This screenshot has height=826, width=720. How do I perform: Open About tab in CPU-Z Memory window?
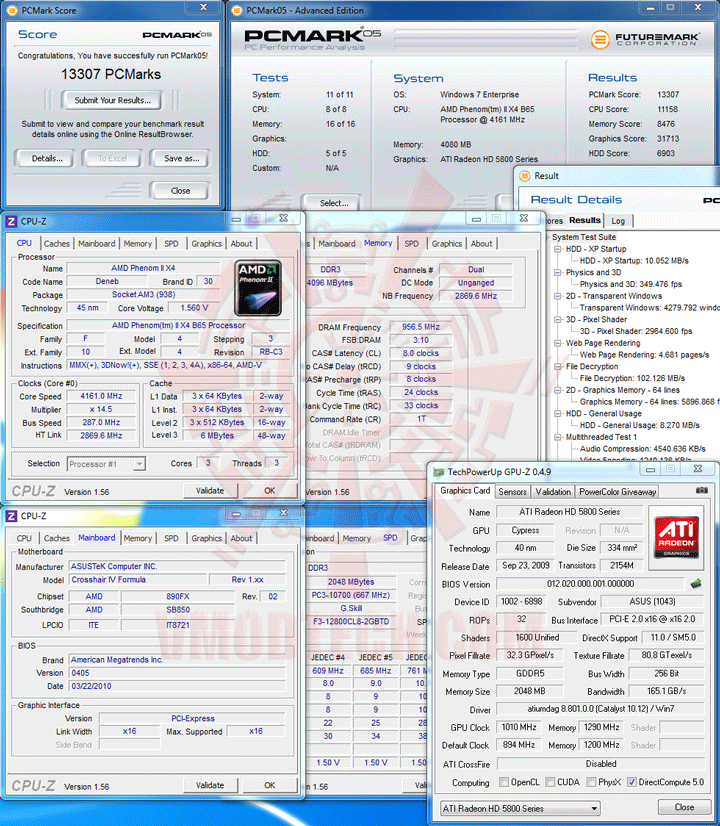click(481, 244)
